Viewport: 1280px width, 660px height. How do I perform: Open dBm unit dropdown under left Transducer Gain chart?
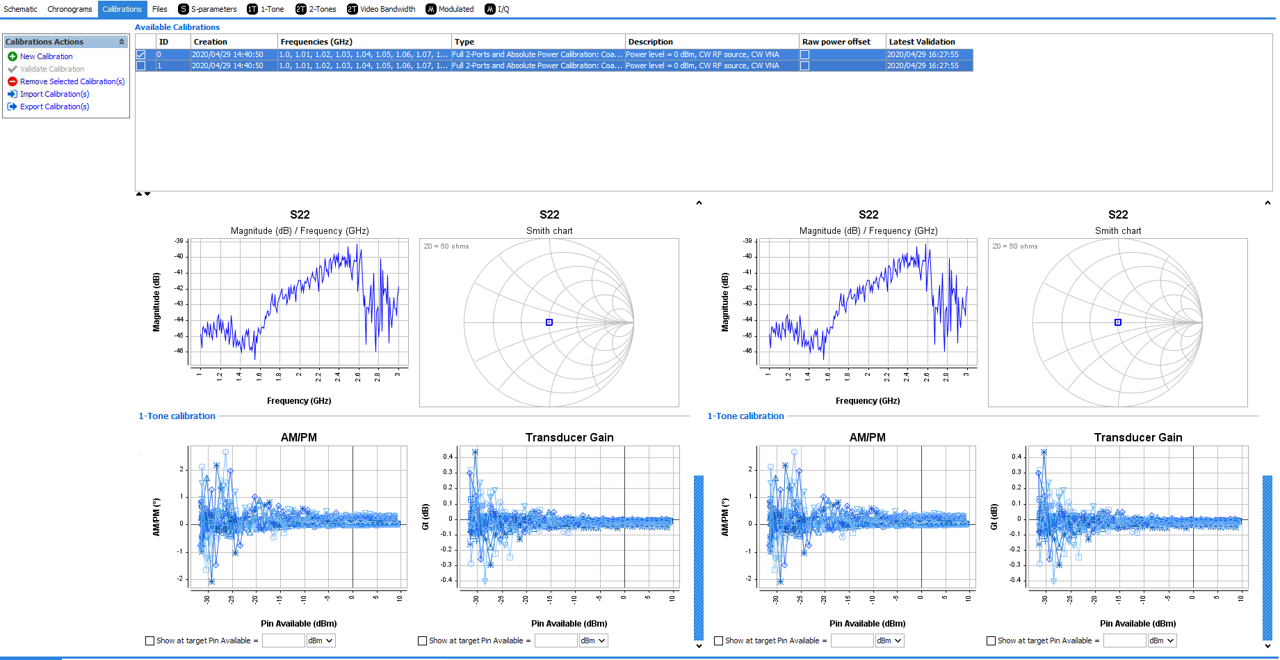point(593,641)
